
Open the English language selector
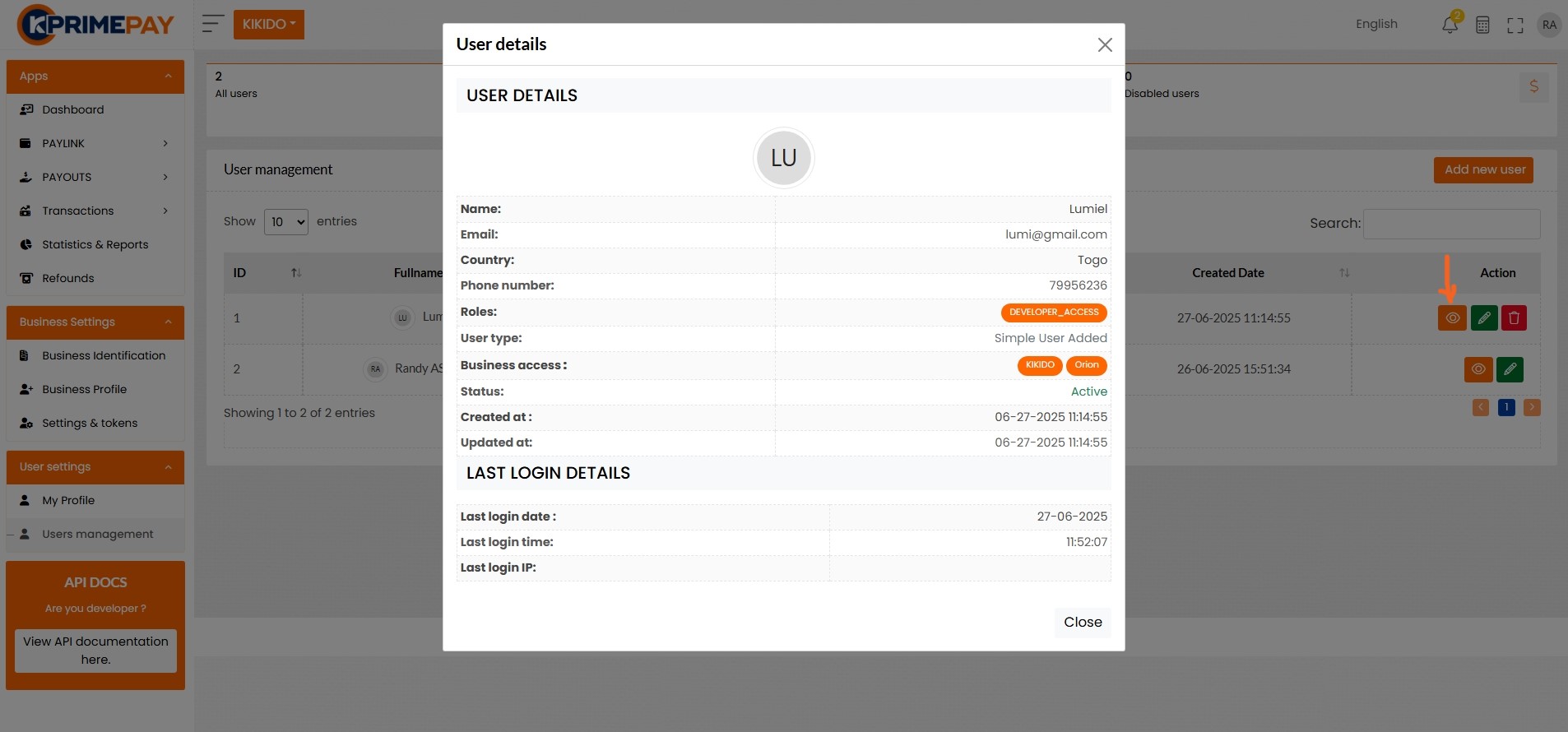[x=1376, y=24]
